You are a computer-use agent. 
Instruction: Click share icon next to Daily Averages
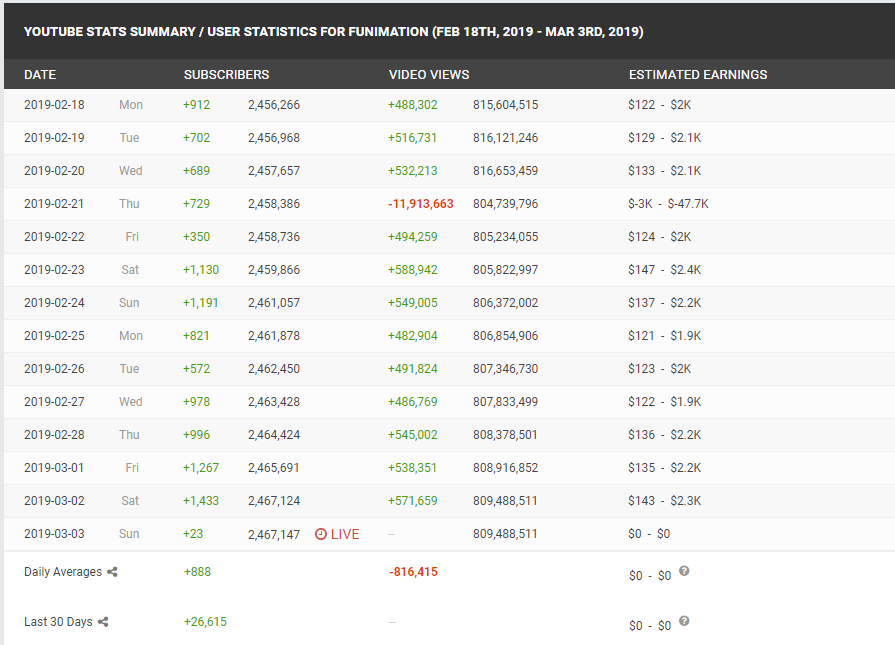[x=112, y=572]
